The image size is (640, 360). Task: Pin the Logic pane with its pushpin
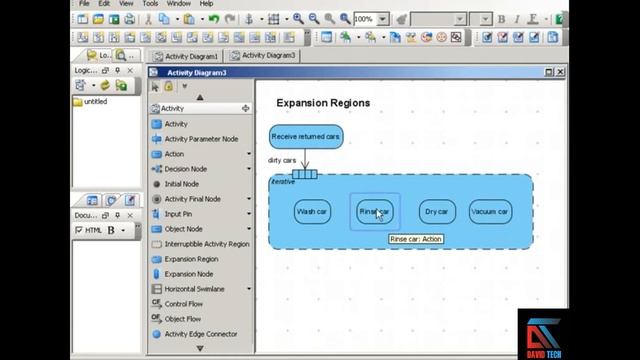[118, 70]
